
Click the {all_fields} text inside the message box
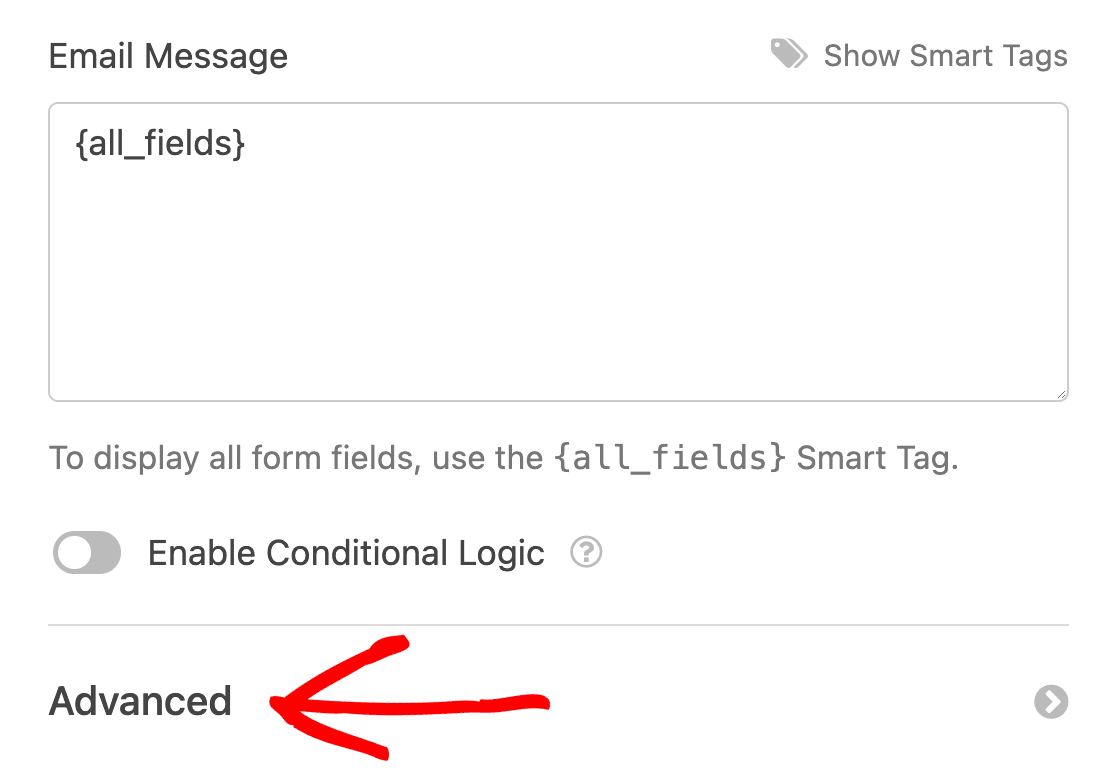click(160, 143)
